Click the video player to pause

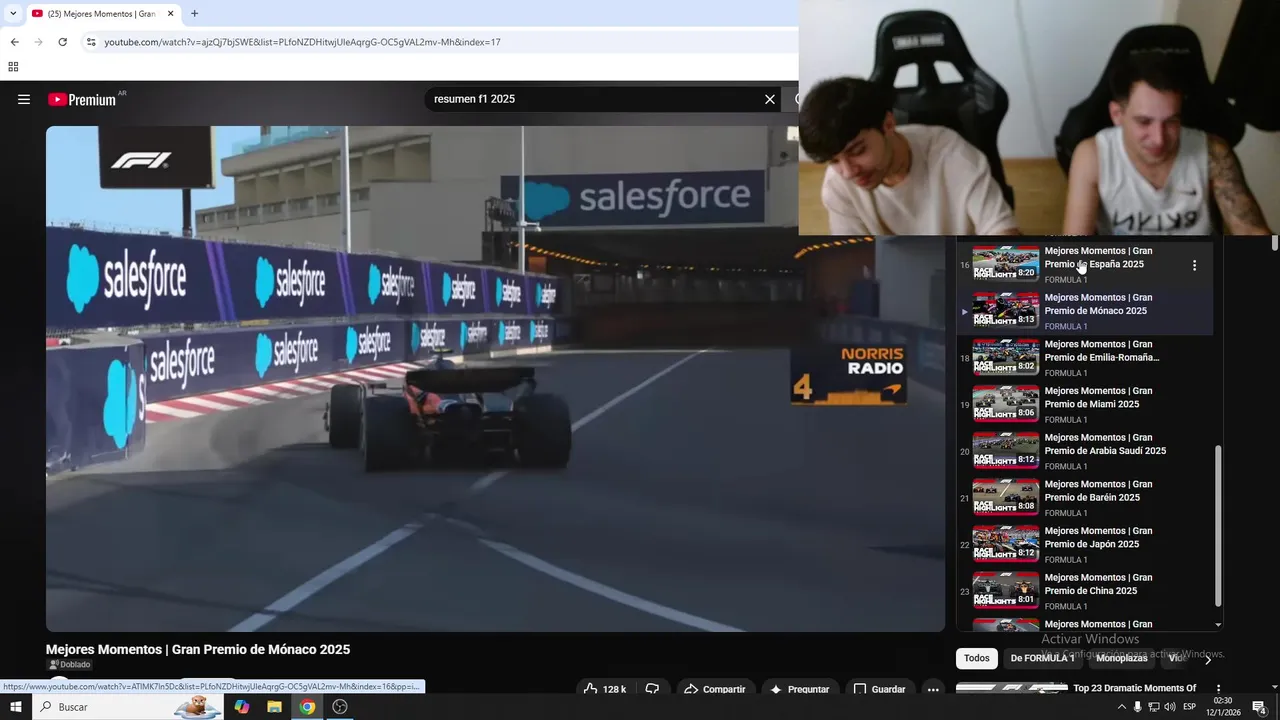coord(495,379)
